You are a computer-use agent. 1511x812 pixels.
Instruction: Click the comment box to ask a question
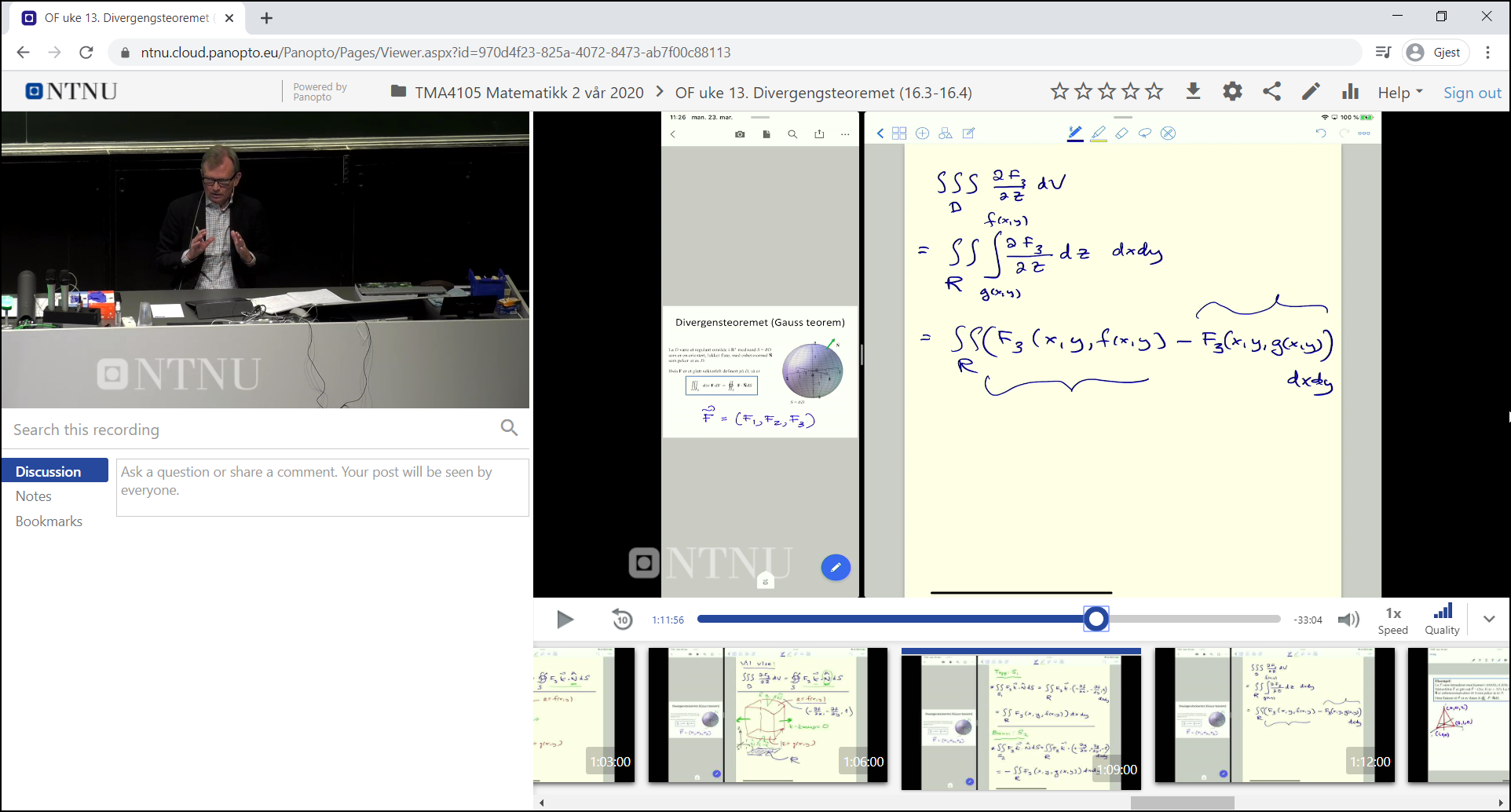pos(322,488)
